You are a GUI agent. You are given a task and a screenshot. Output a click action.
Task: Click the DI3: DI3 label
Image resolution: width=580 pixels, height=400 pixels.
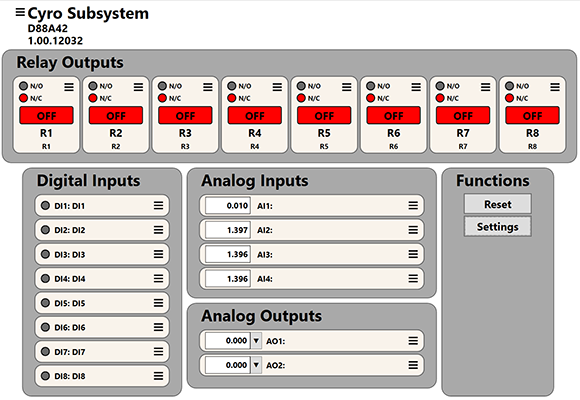(x=70, y=255)
